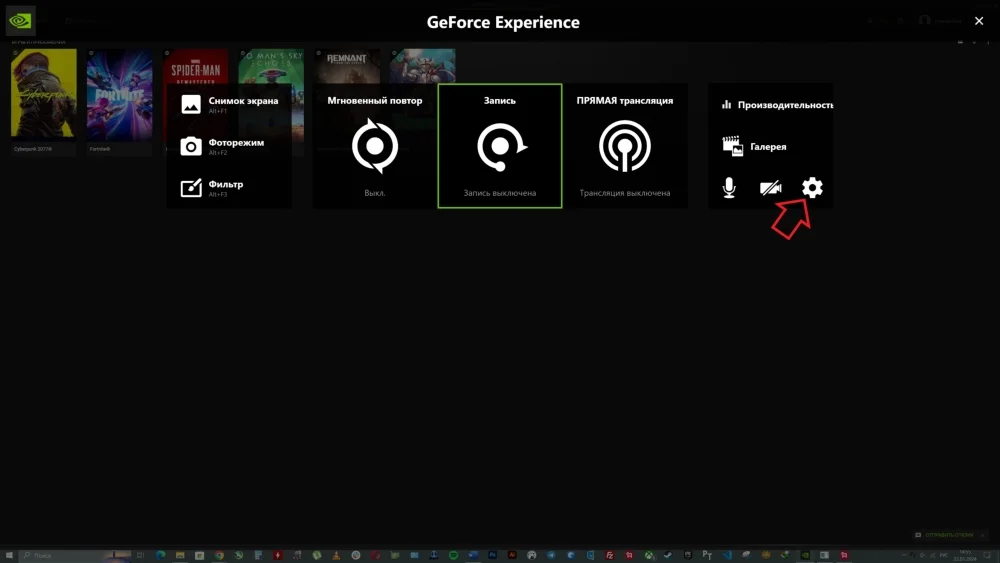Launch Google Chrome from the taskbar

point(219,555)
